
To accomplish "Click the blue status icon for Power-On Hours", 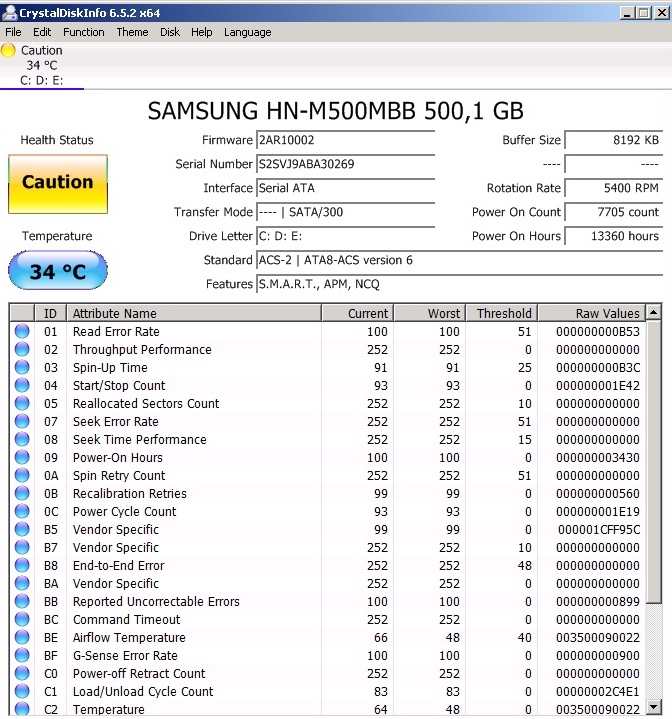I will click(x=22, y=457).
